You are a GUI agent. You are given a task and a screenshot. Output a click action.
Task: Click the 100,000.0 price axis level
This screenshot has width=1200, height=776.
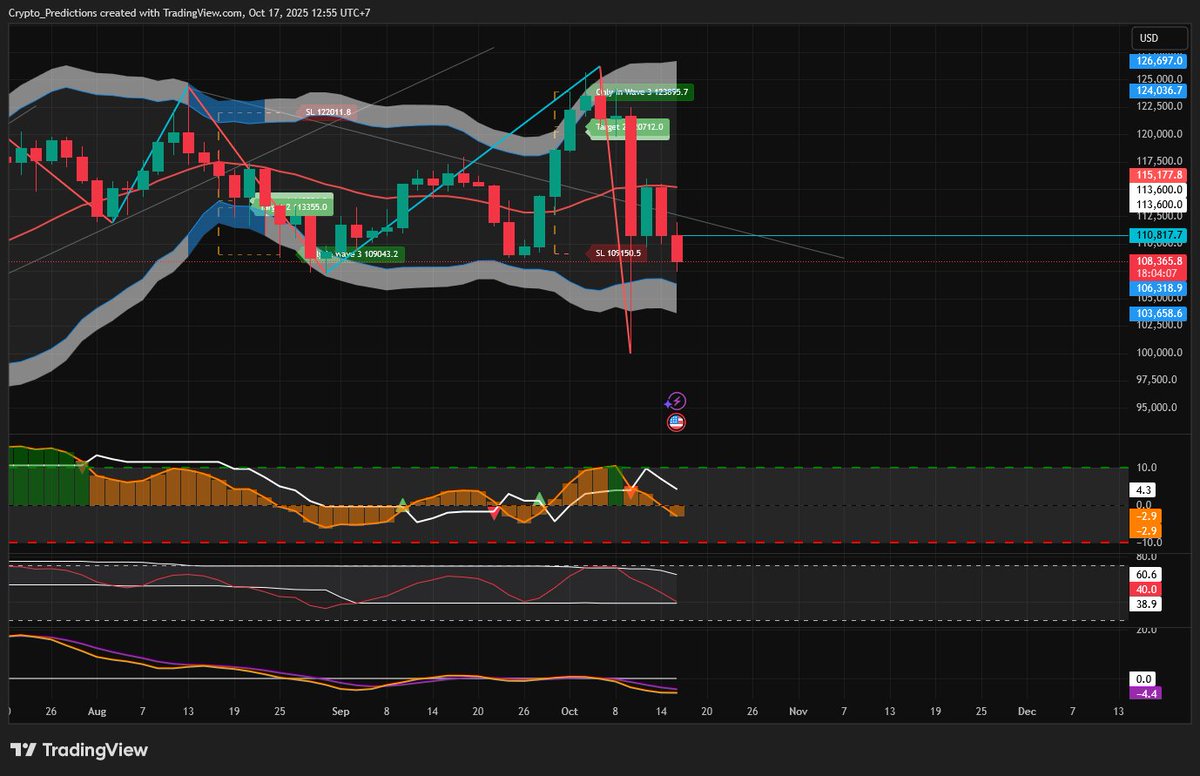1160,352
